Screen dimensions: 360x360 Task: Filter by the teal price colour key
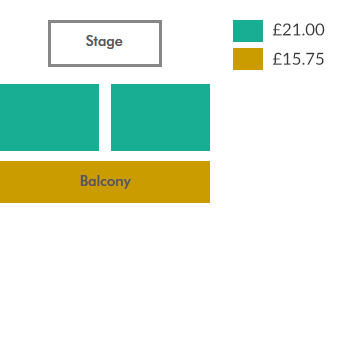point(248,31)
